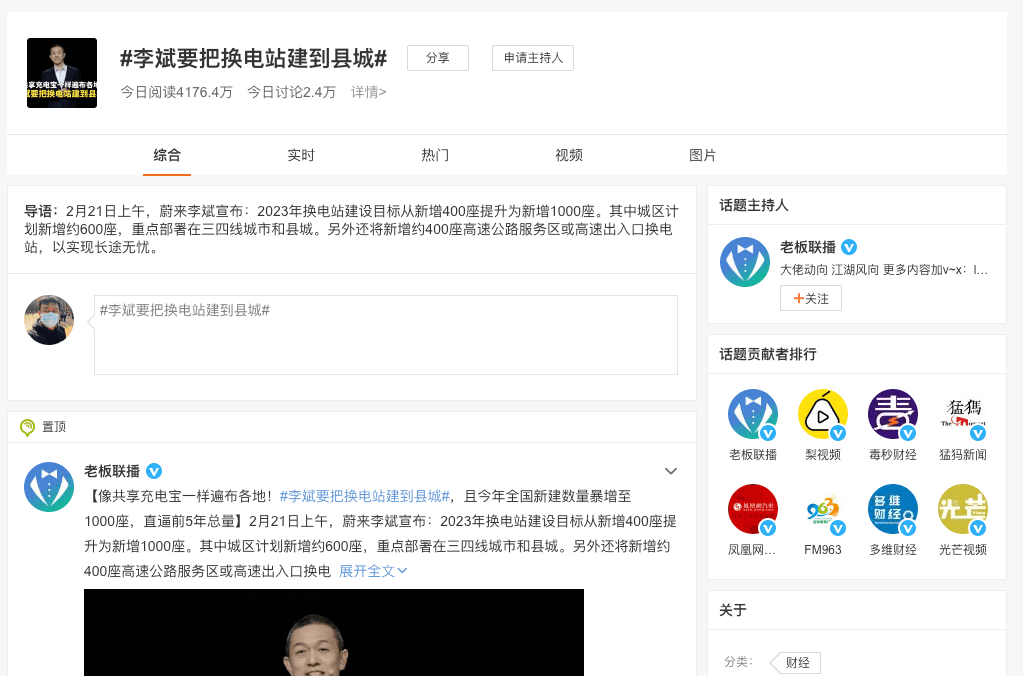Click the 今日阅读4176.4万 statistic
The image size is (1023, 676).
pyautogui.click(x=176, y=92)
